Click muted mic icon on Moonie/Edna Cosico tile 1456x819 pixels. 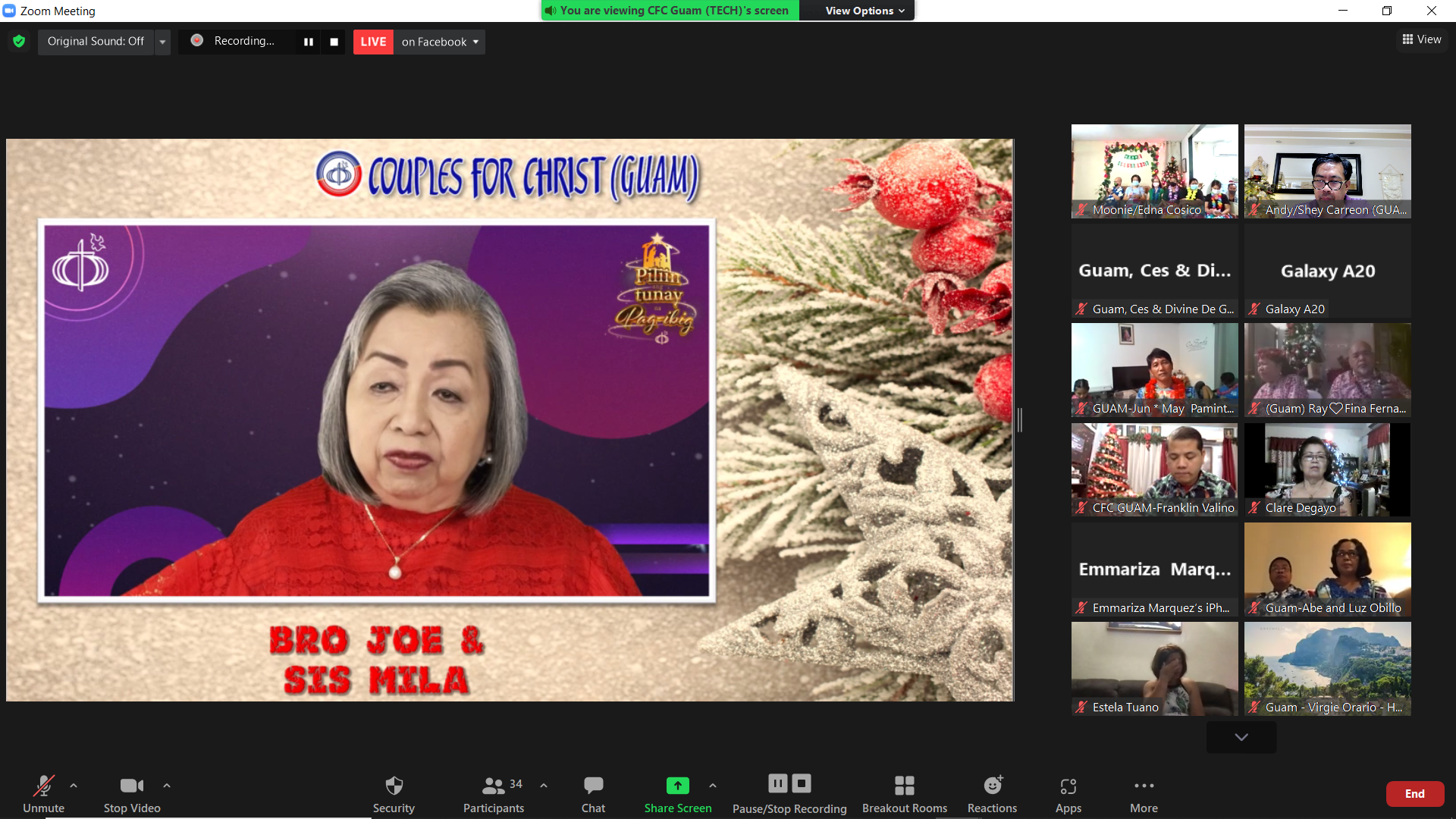click(1081, 210)
